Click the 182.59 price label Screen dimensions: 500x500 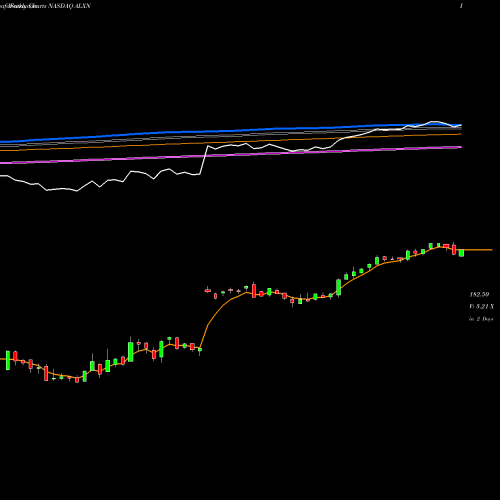pyautogui.click(x=479, y=294)
